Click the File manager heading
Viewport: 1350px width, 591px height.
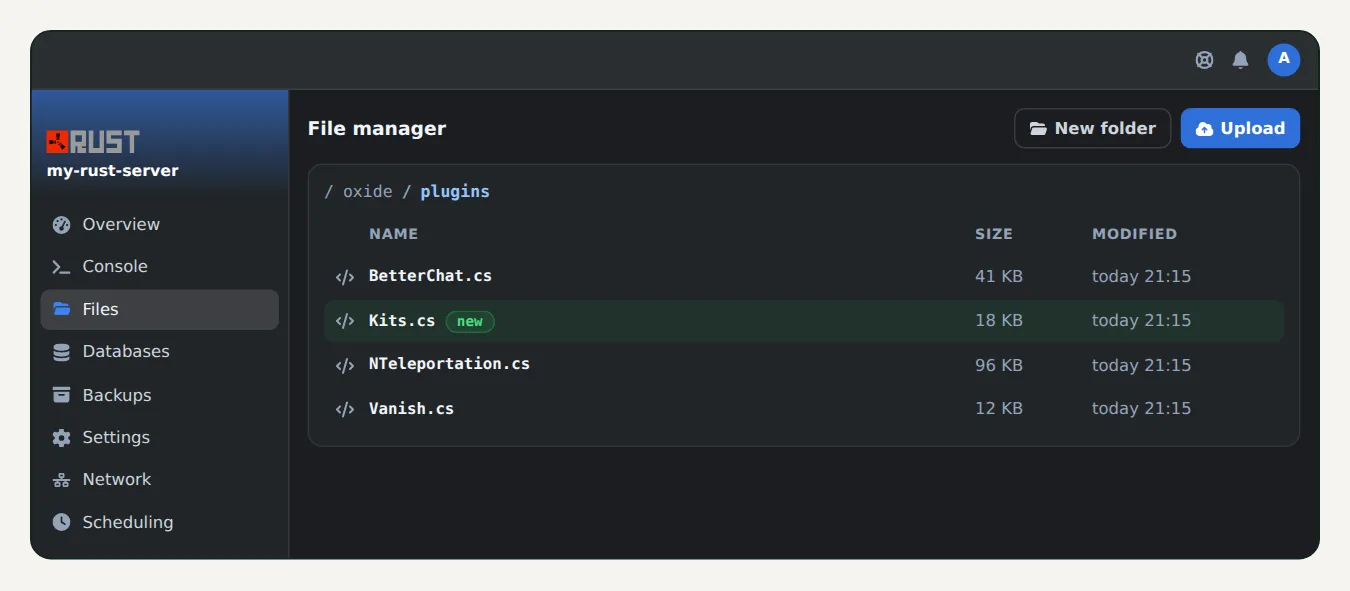377,128
